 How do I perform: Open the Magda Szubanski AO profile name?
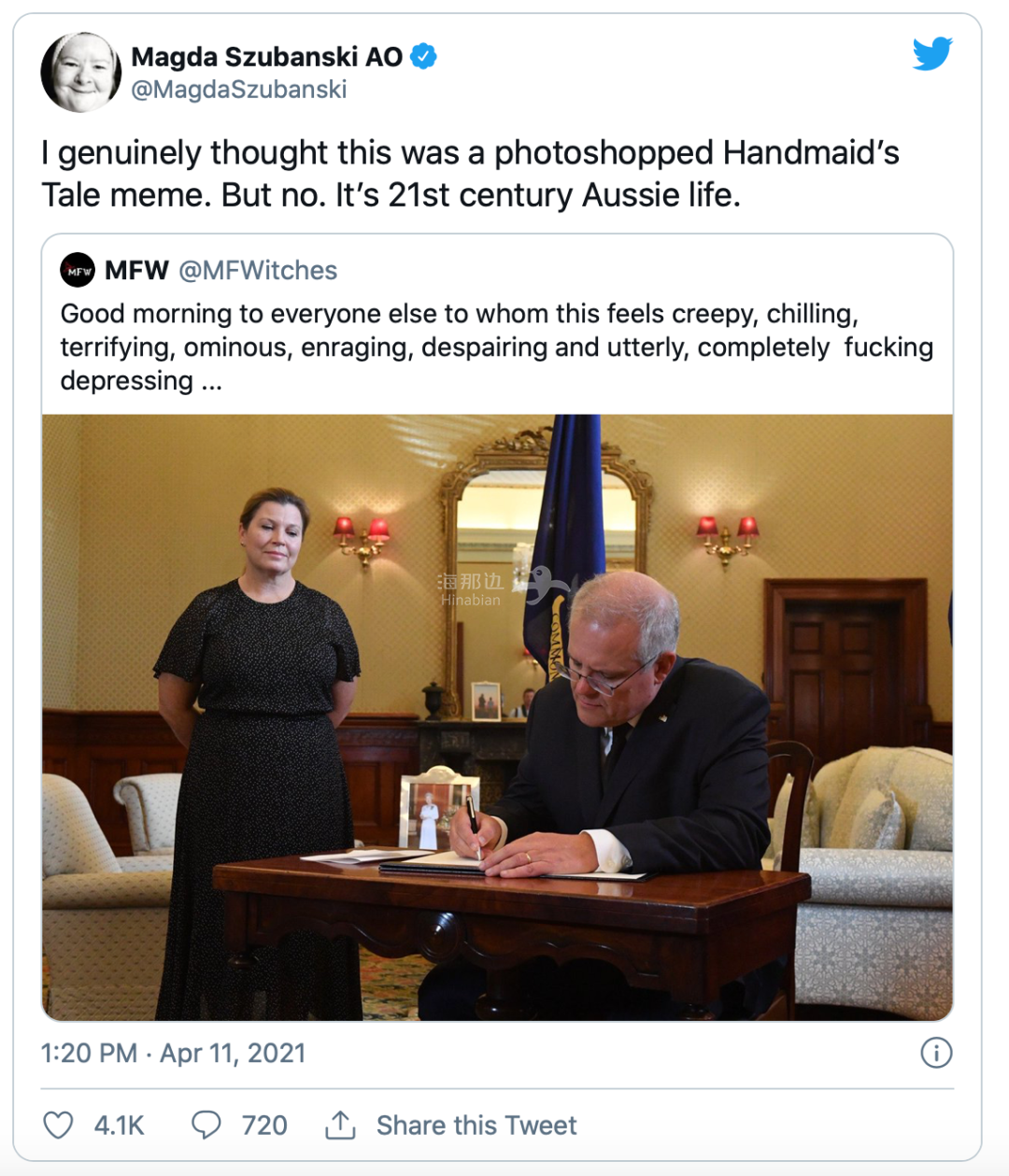[266, 57]
